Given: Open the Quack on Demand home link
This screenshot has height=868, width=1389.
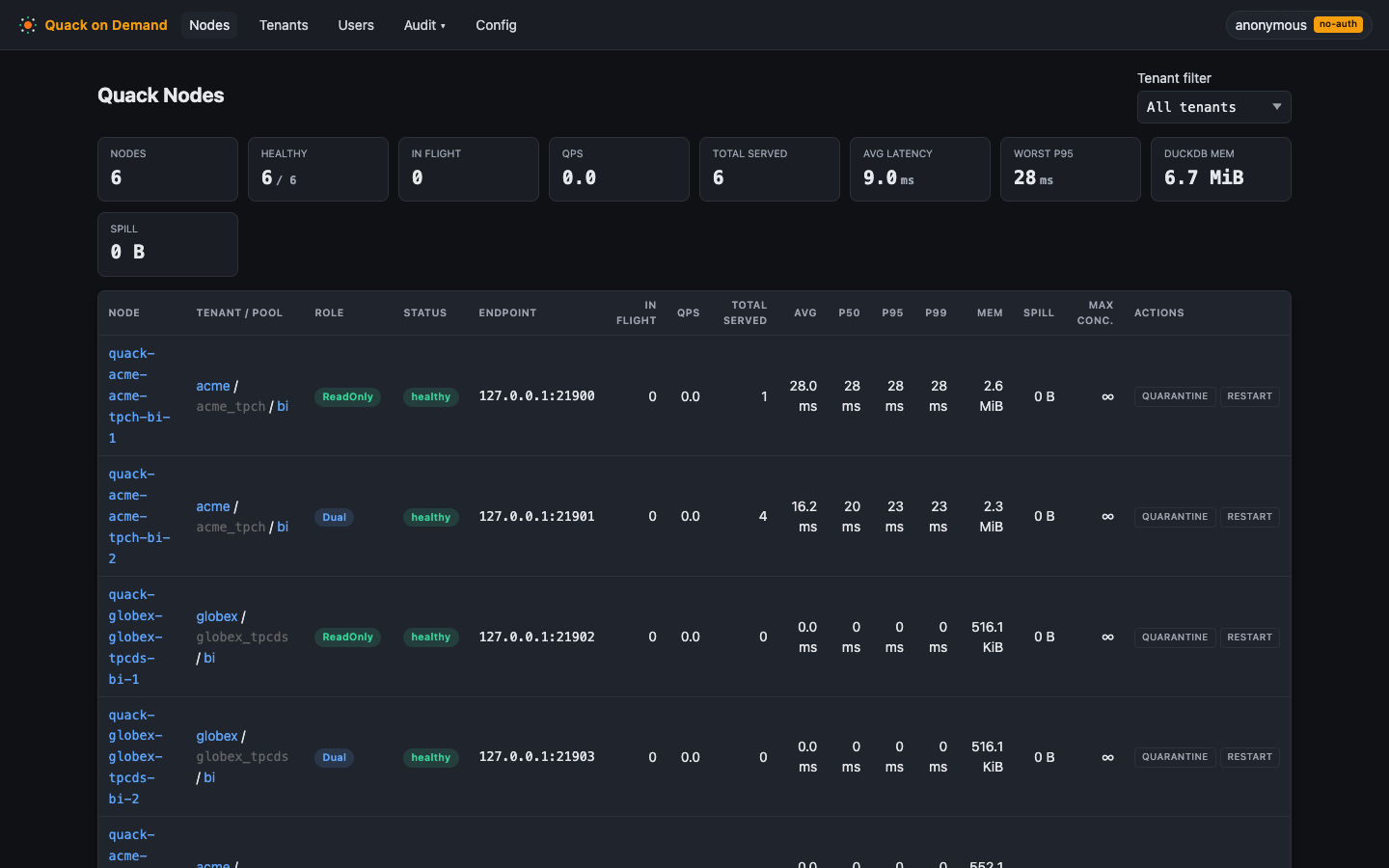Looking at the screenshot, I should 94,25.
